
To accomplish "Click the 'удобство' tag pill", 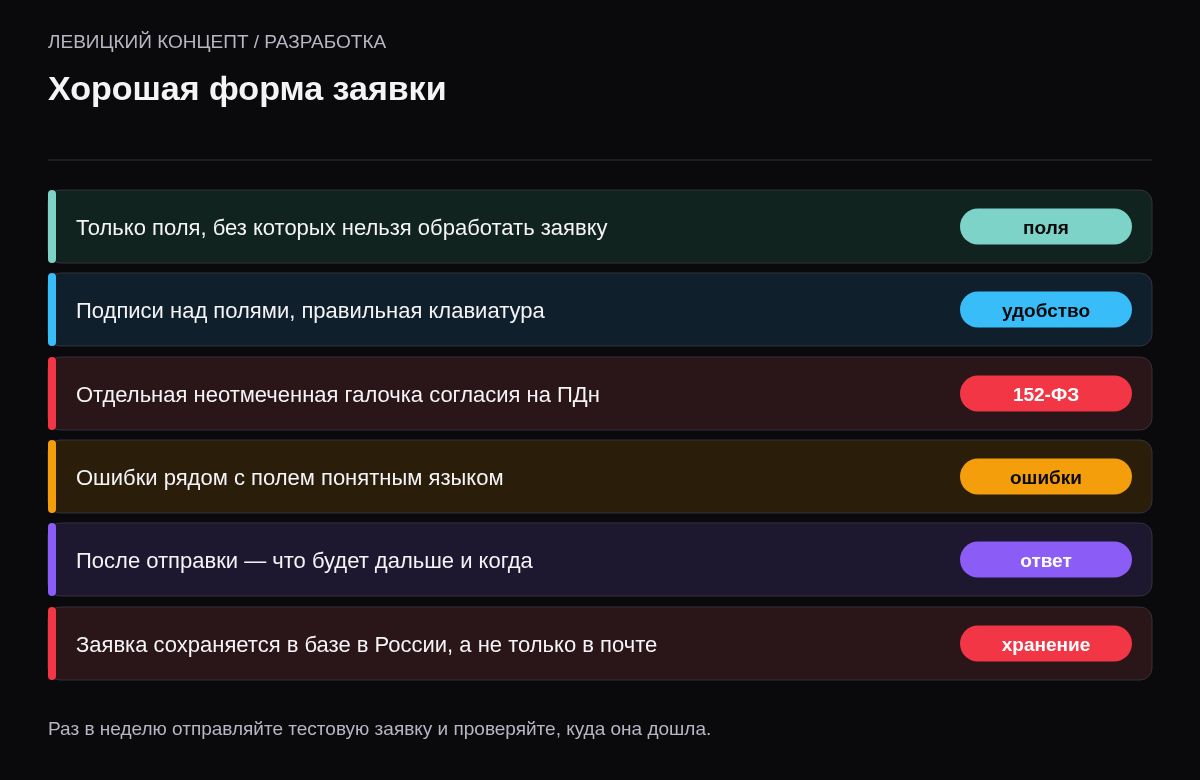I will (x=1046, y=310).
